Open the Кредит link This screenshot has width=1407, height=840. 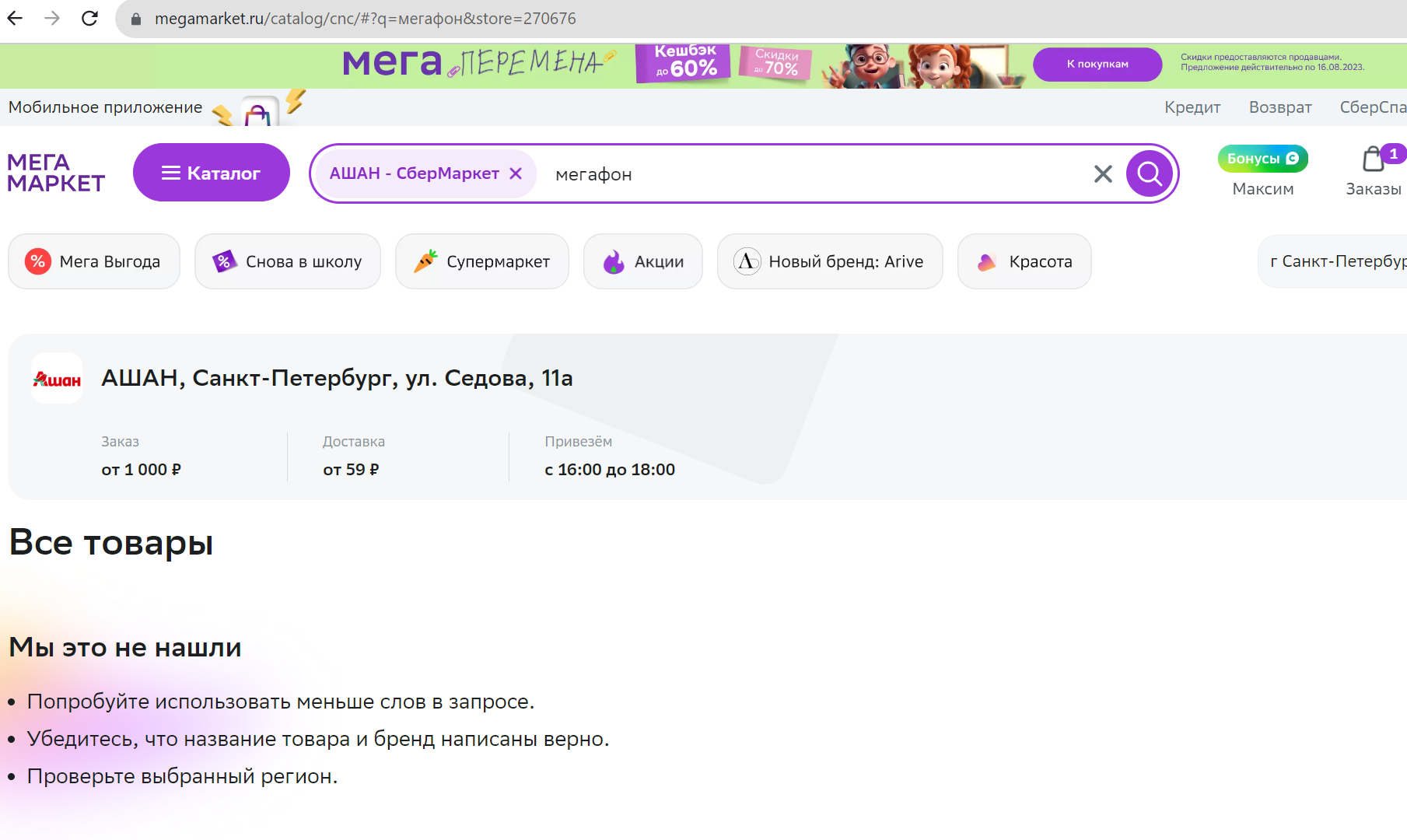click(x=1192, y=107)
